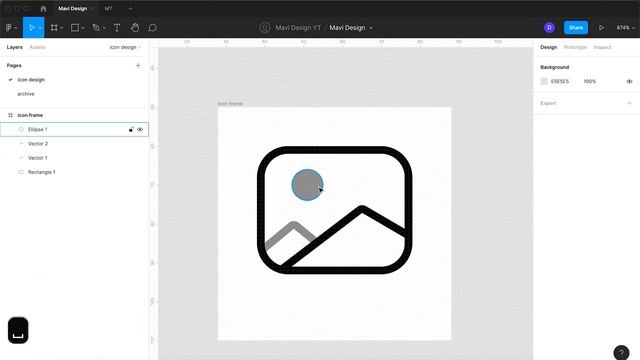Click the user avatar D

(549, 28)
